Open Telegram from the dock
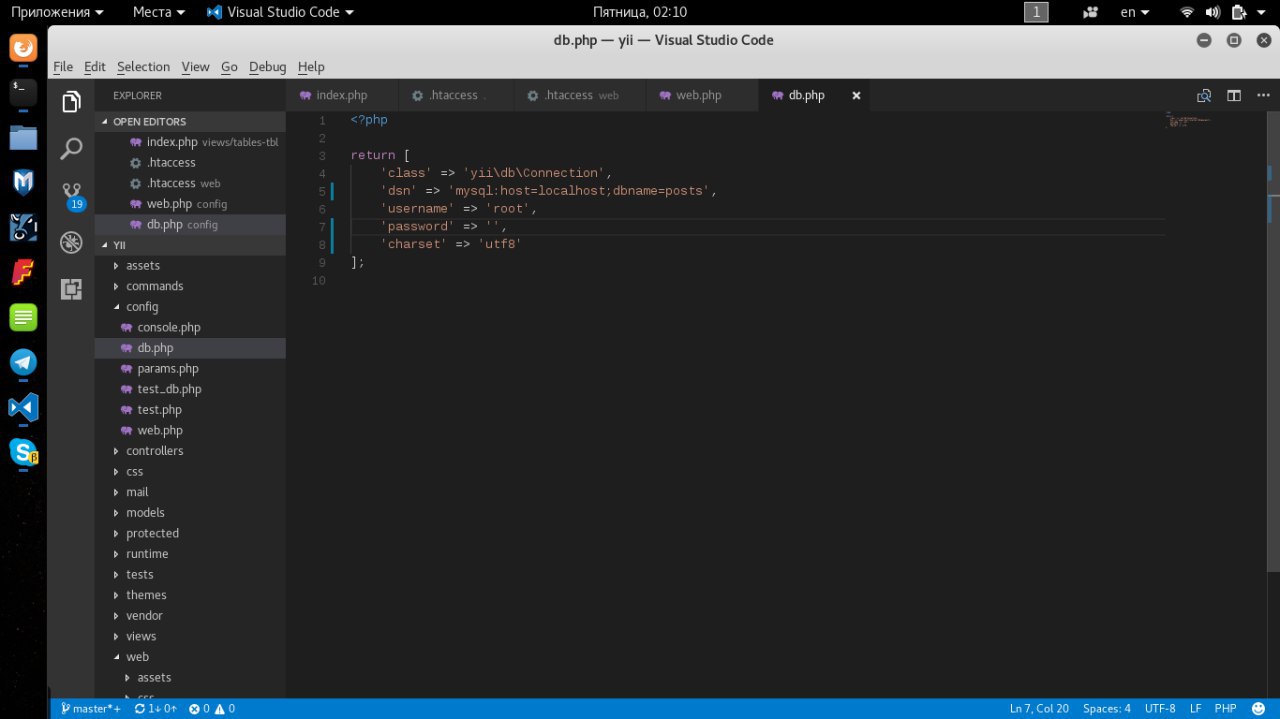 [23, 362]
